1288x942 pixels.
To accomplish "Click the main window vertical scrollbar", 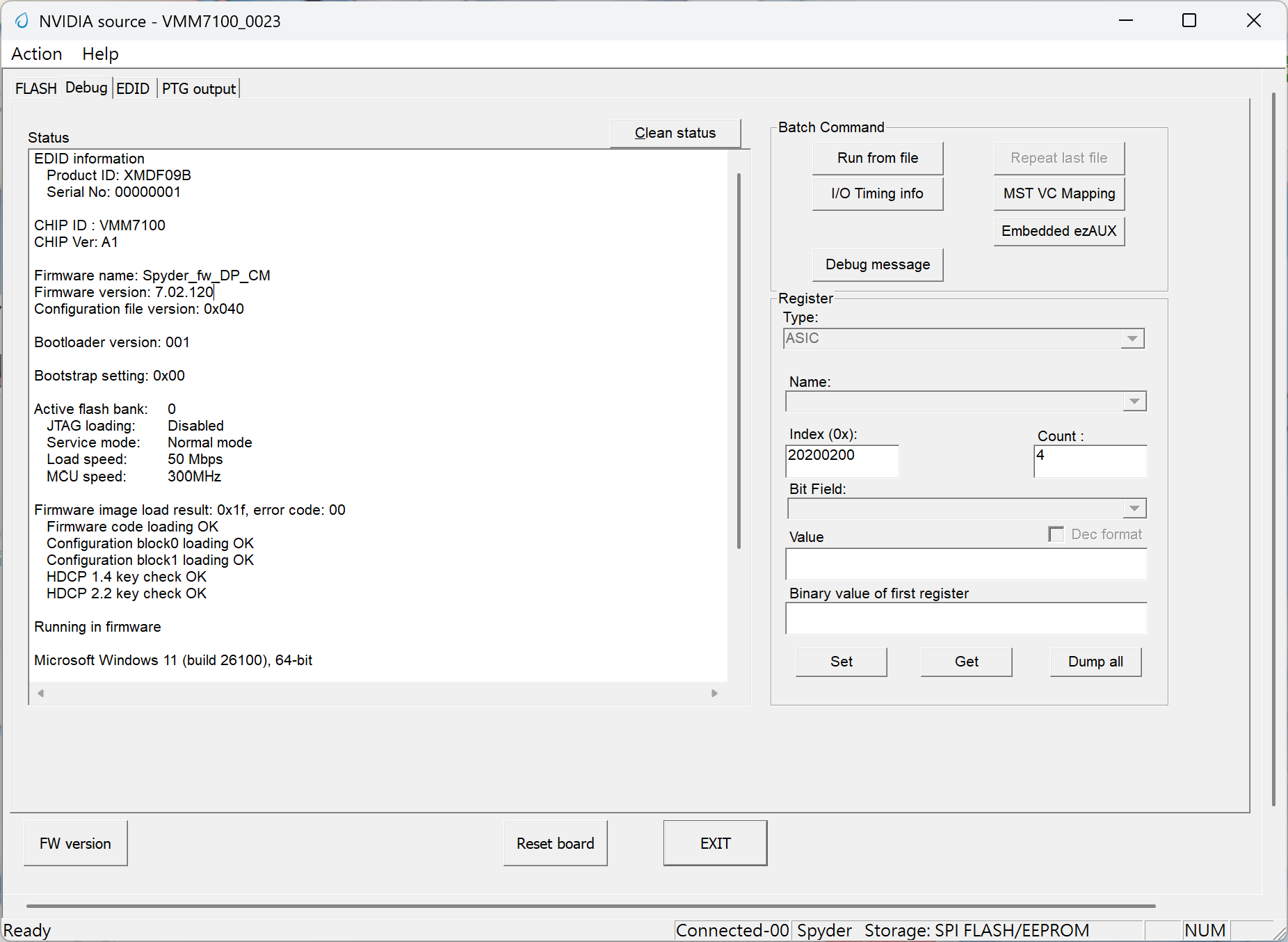I will tap(1273, 449).
